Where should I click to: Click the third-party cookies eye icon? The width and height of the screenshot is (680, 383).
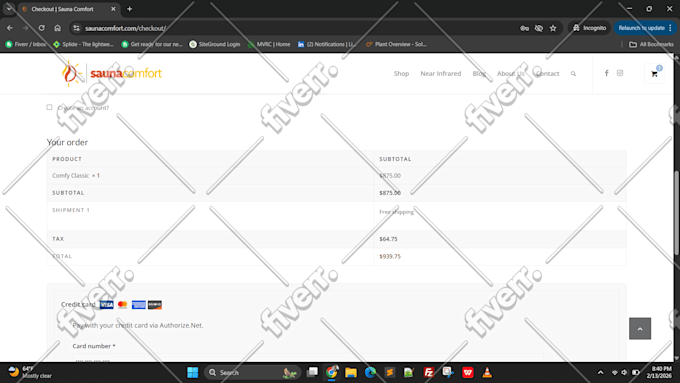point(539,28)
